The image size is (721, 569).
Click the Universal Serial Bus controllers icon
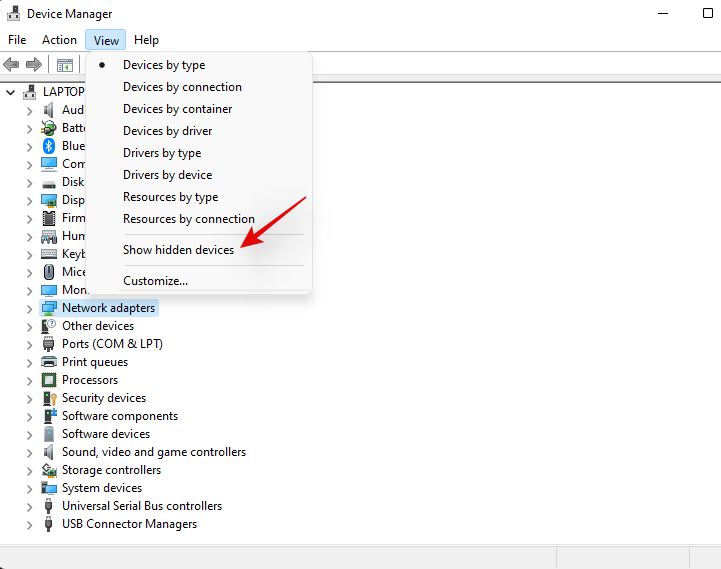(x=49, y=506)
